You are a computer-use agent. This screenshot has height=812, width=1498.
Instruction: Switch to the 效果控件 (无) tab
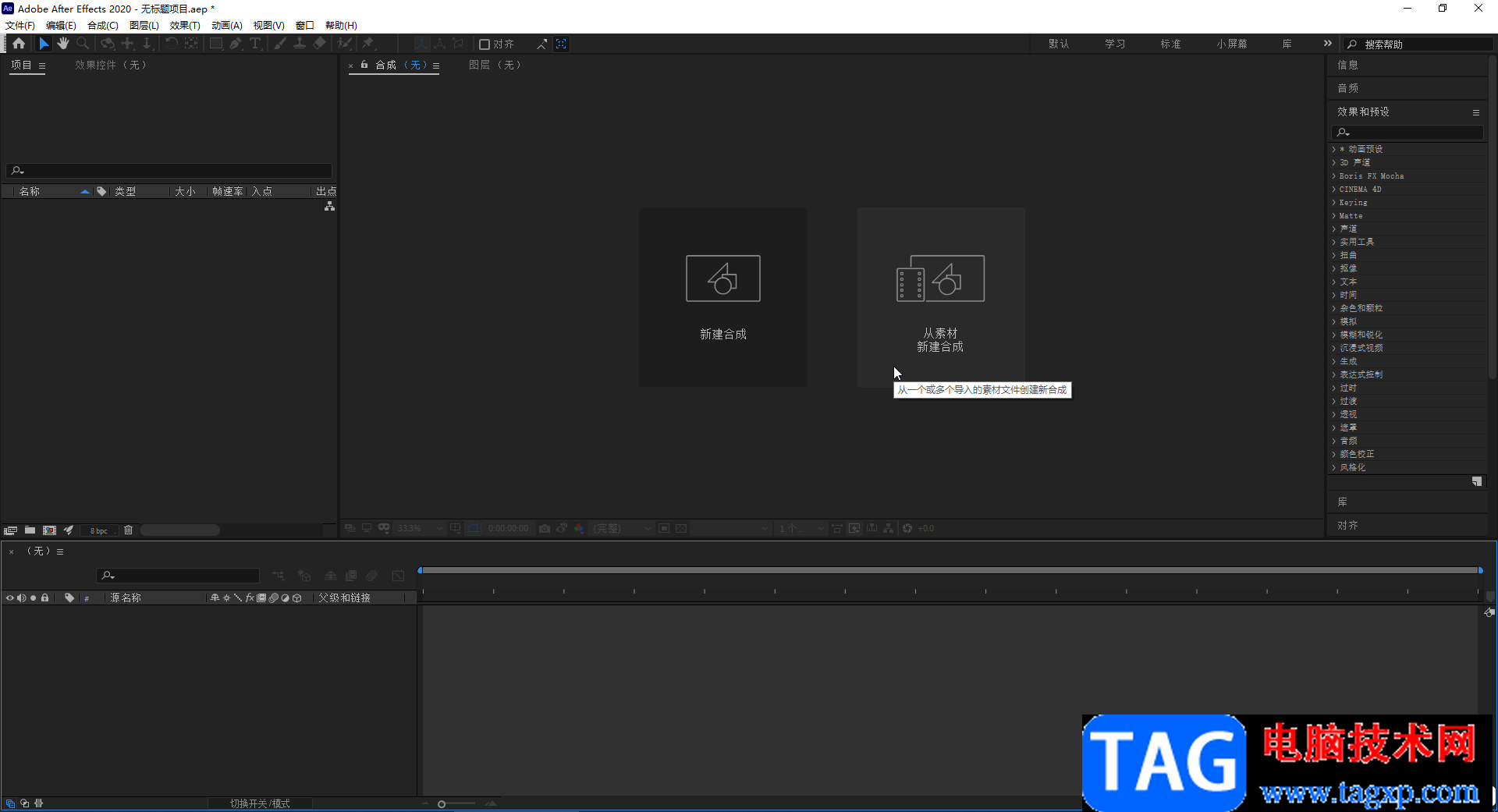tap(111, 65)
